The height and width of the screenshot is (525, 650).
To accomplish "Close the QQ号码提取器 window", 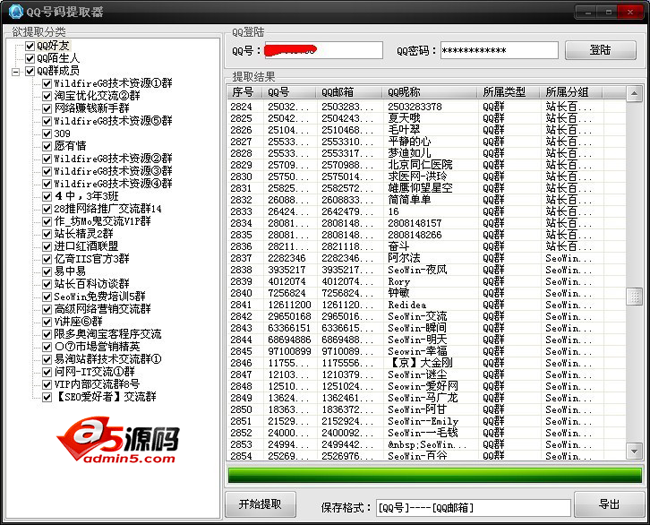I will click(x=630, y=12).
